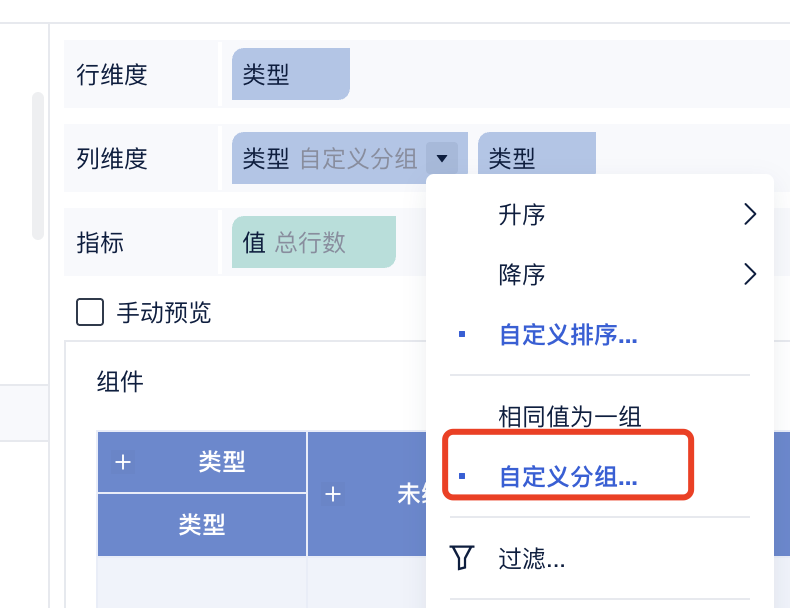Screen dimensions: 790x608
Task: Click the 值 总行数 metric chip
Action: tap(313, 242)
